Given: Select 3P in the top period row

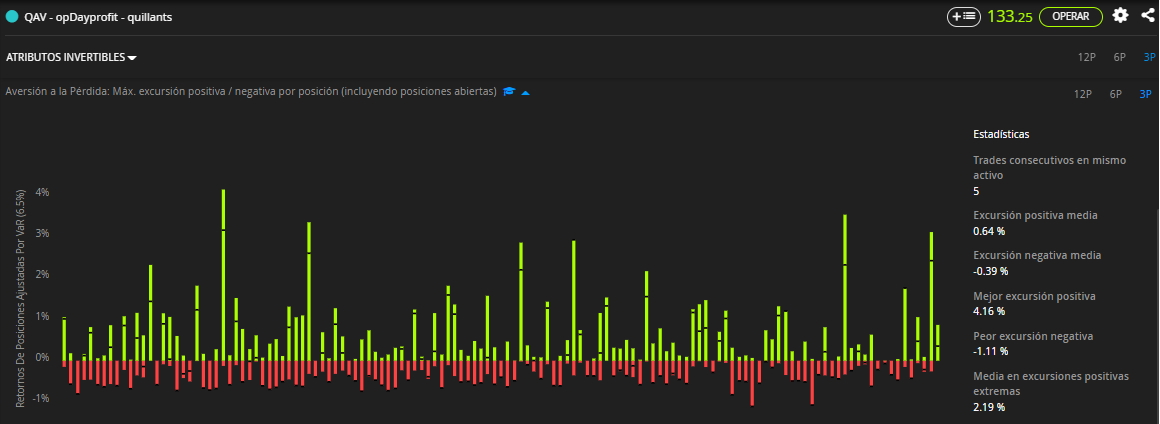Looking at the screenshot, I should pos(1149,58).
